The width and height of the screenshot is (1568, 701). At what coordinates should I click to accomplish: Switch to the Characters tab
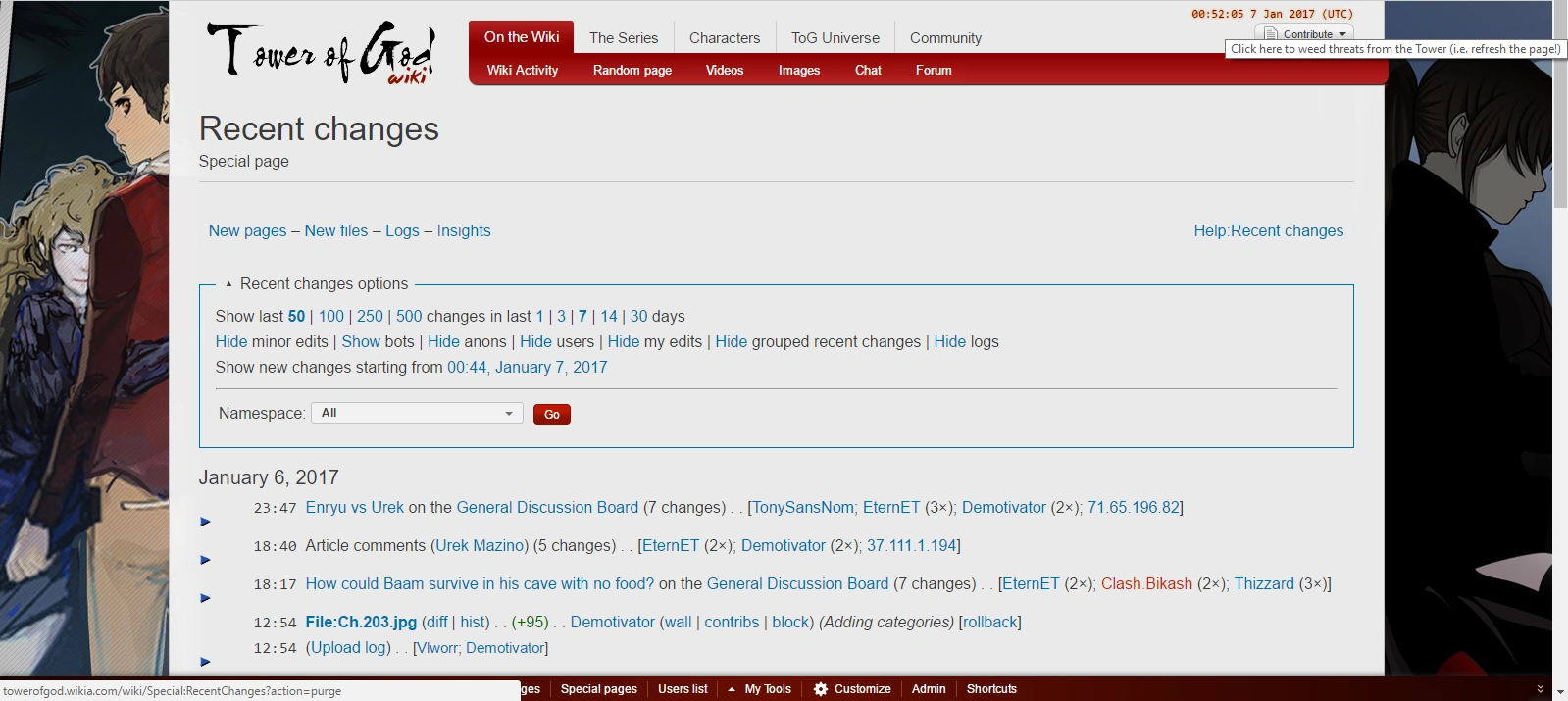point(724,38)
